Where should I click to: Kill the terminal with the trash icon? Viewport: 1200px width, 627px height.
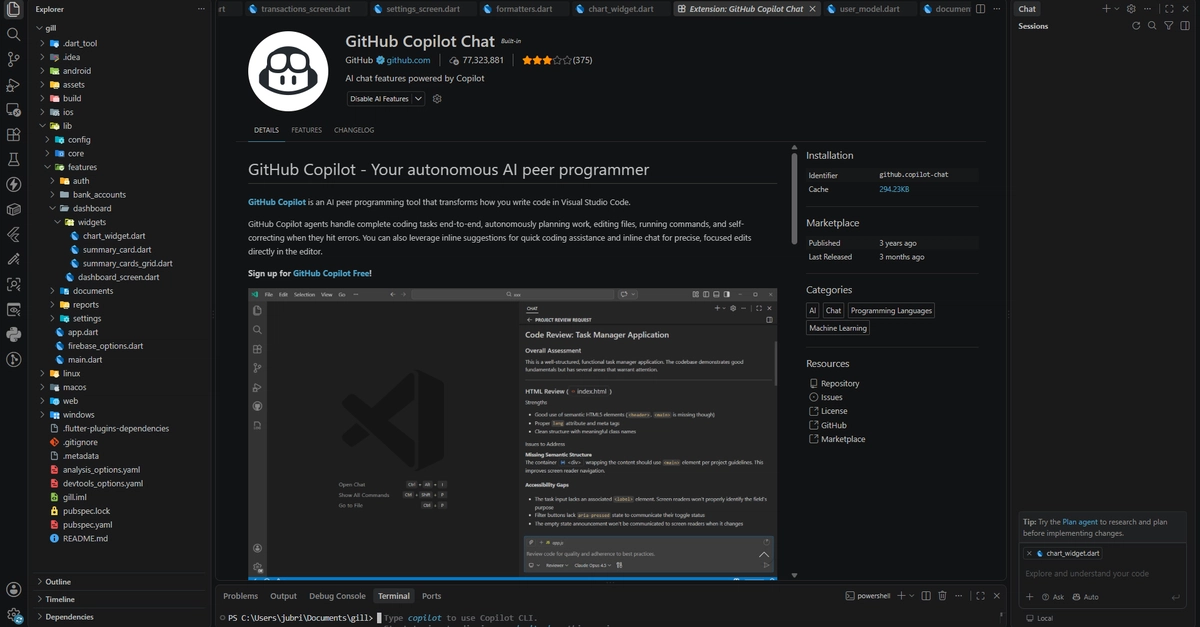pos(942,596)
